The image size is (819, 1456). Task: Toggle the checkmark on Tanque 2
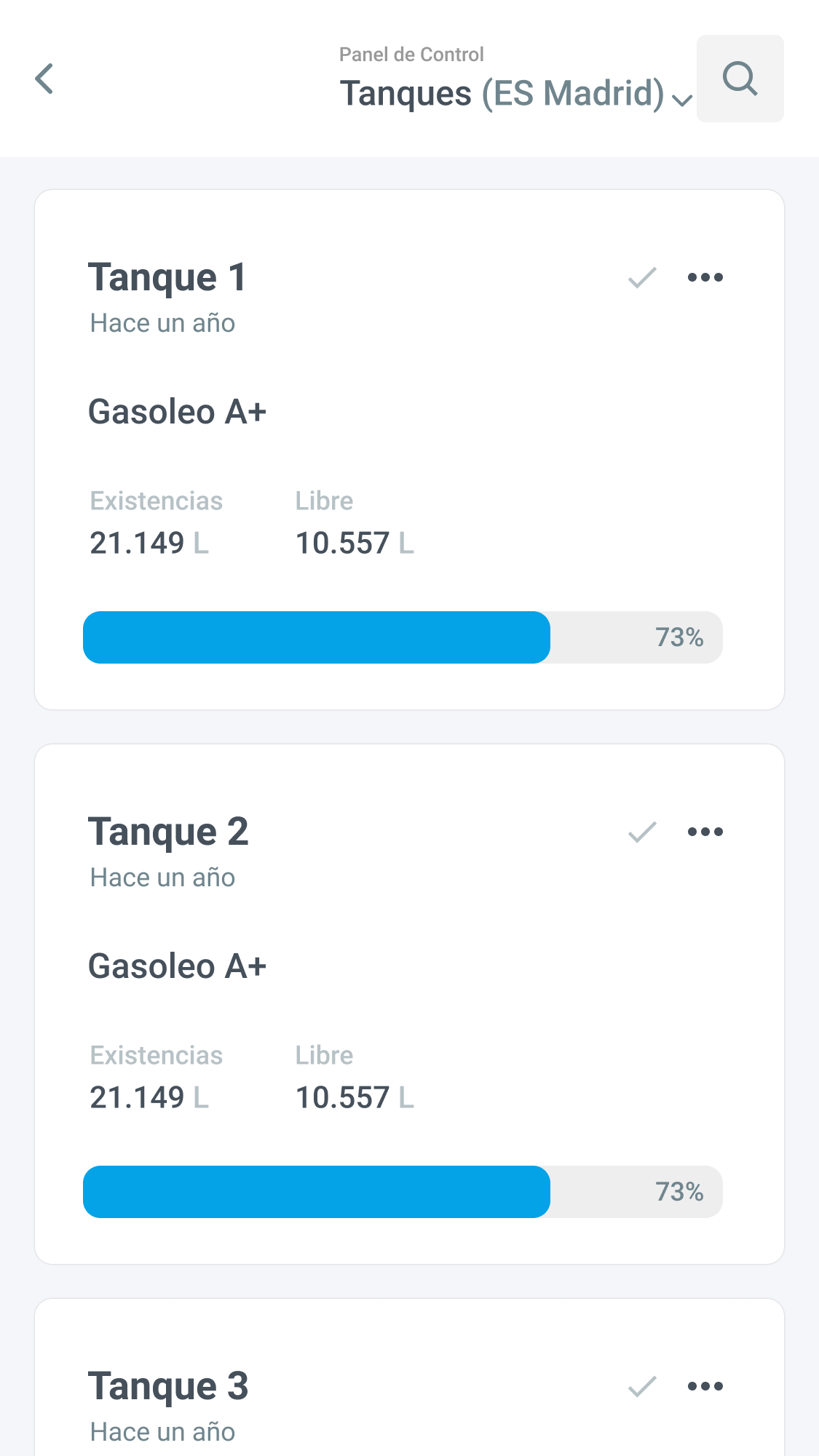(x=642, y=832)
